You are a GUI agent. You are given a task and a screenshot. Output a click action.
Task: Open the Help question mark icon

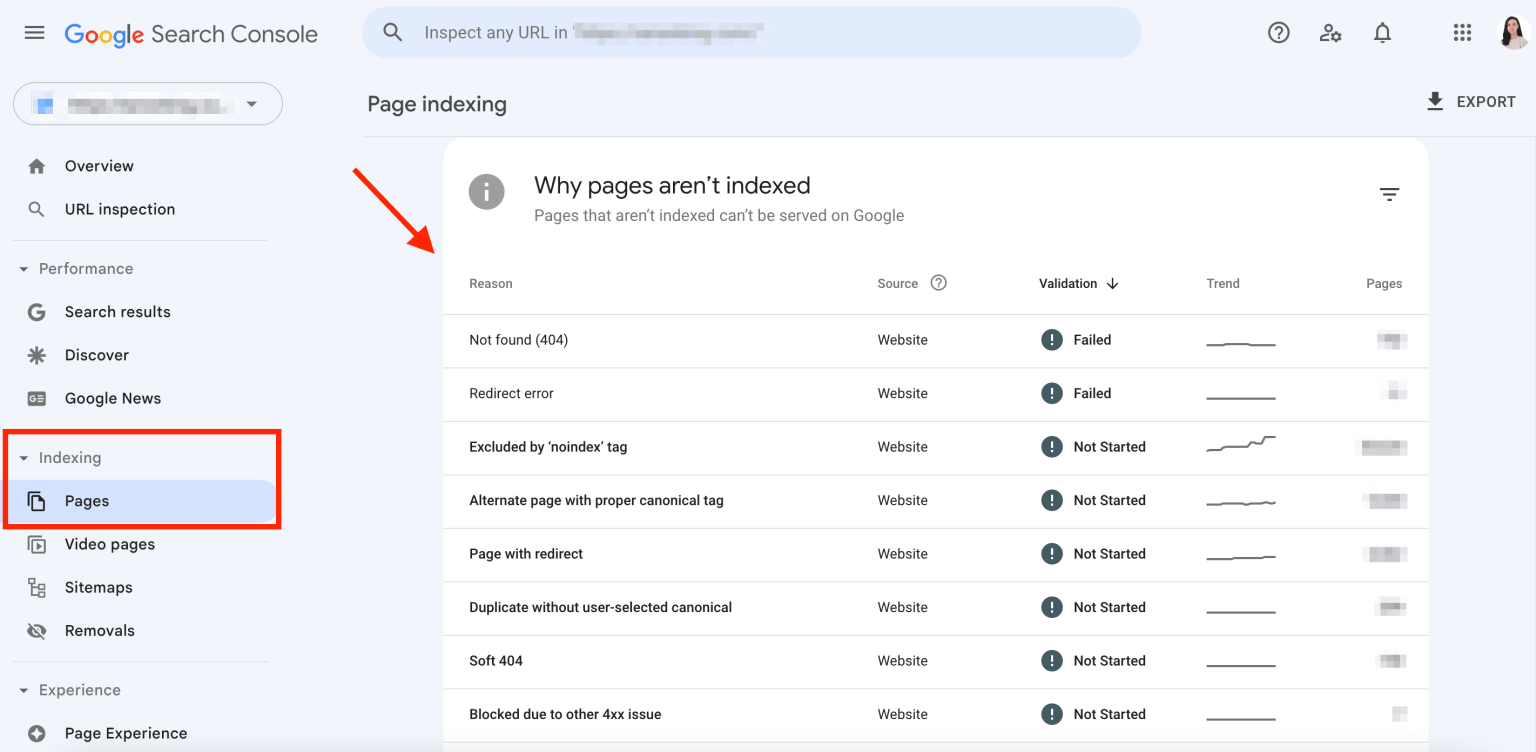coord(1278,33)
